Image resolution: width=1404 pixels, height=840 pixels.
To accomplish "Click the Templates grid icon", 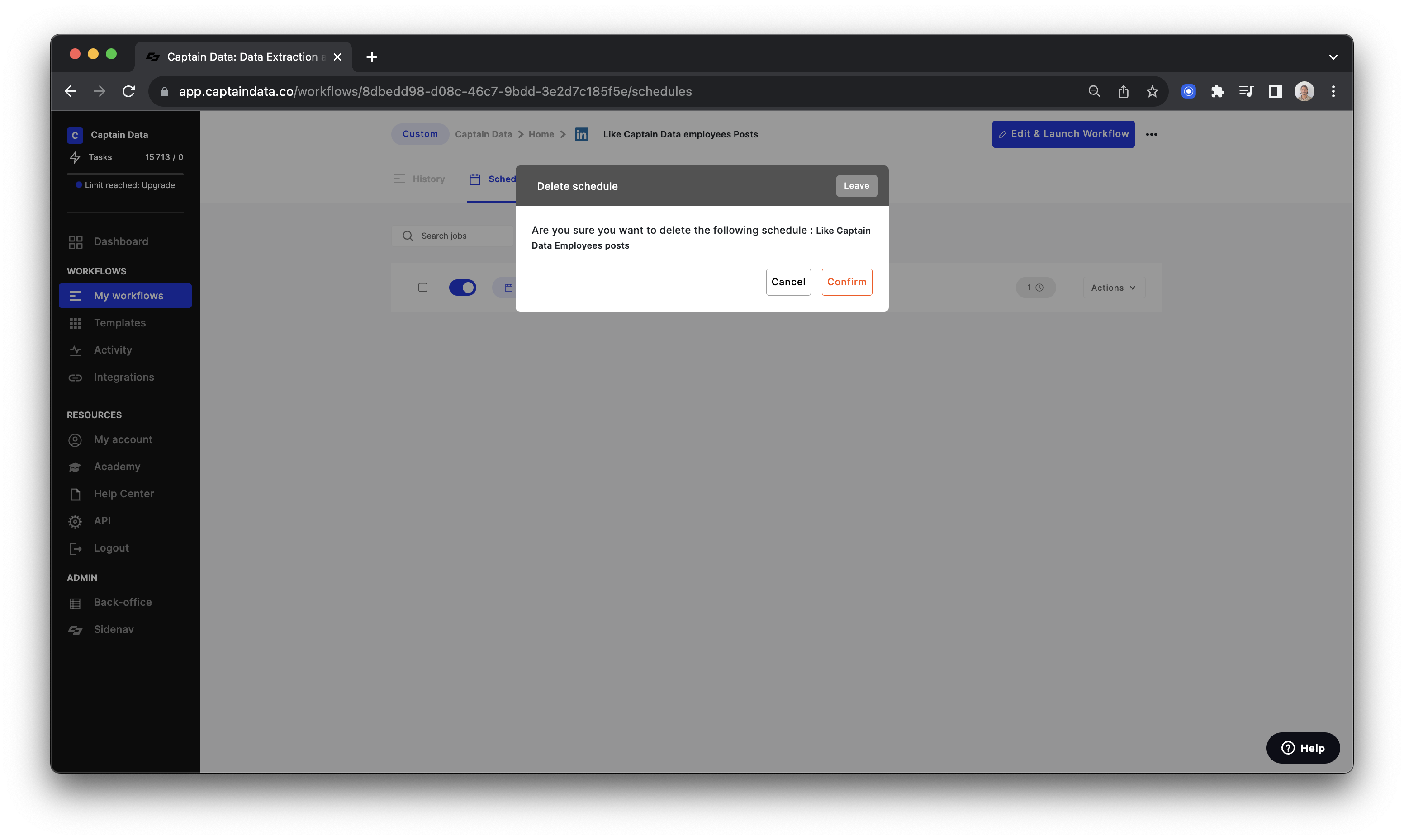I will 75,323.
